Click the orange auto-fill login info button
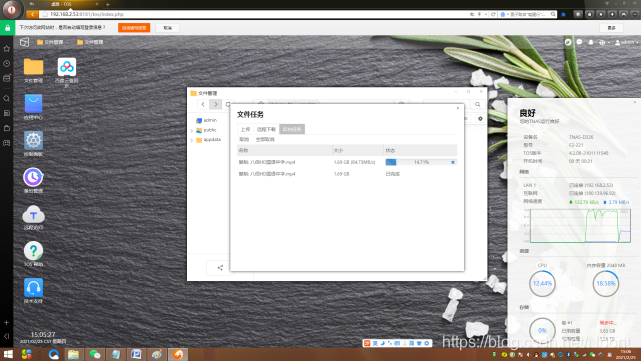The width and height of the screenshot is (641, 361). [134, 28]
